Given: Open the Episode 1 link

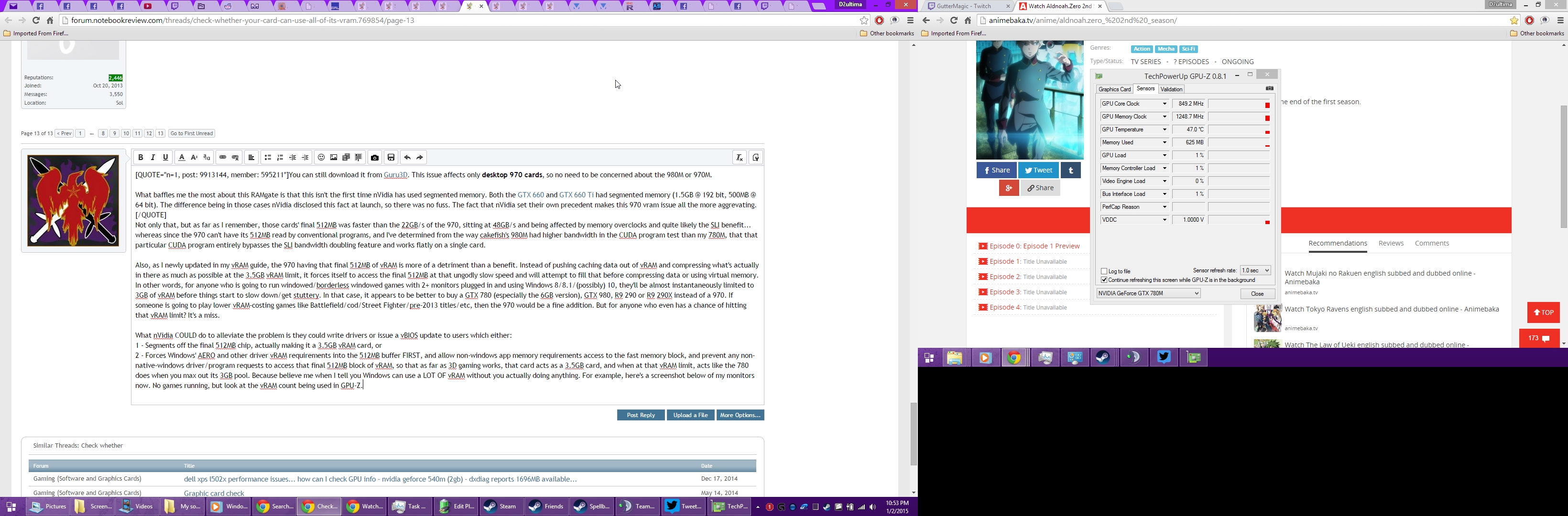Looking at the screenshot, I should point(1005,262).
